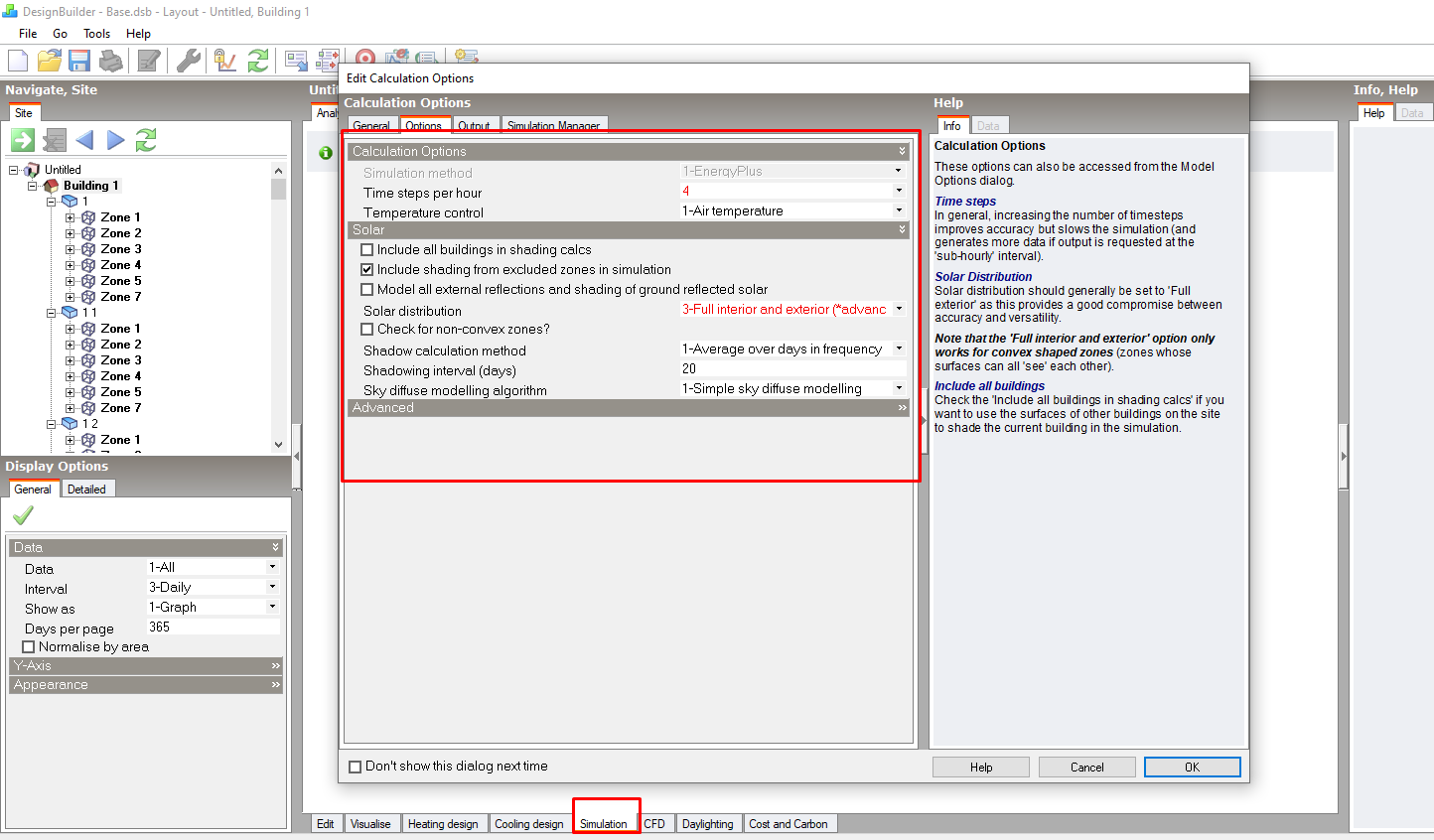Collapse the Building 1 tree node

tap(32, 186)
